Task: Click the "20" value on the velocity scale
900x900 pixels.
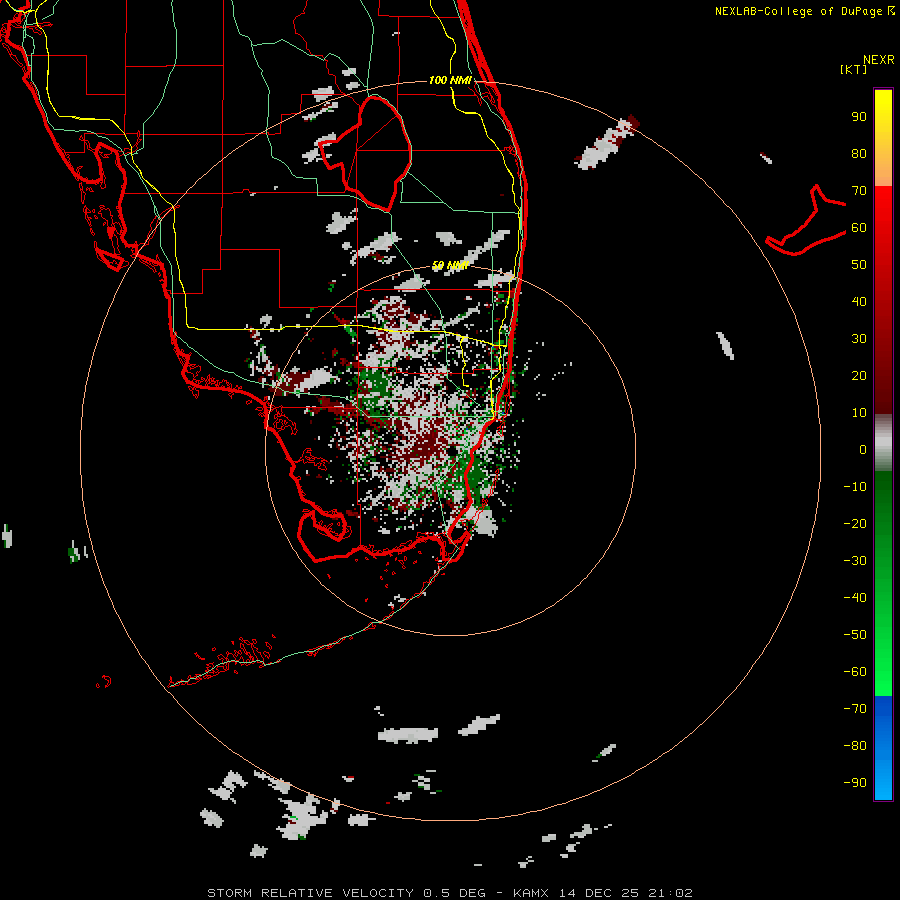Action: tap(859, 376)
